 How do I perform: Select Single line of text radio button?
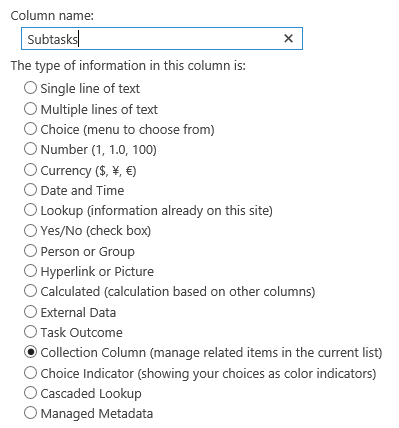[30, 88]
